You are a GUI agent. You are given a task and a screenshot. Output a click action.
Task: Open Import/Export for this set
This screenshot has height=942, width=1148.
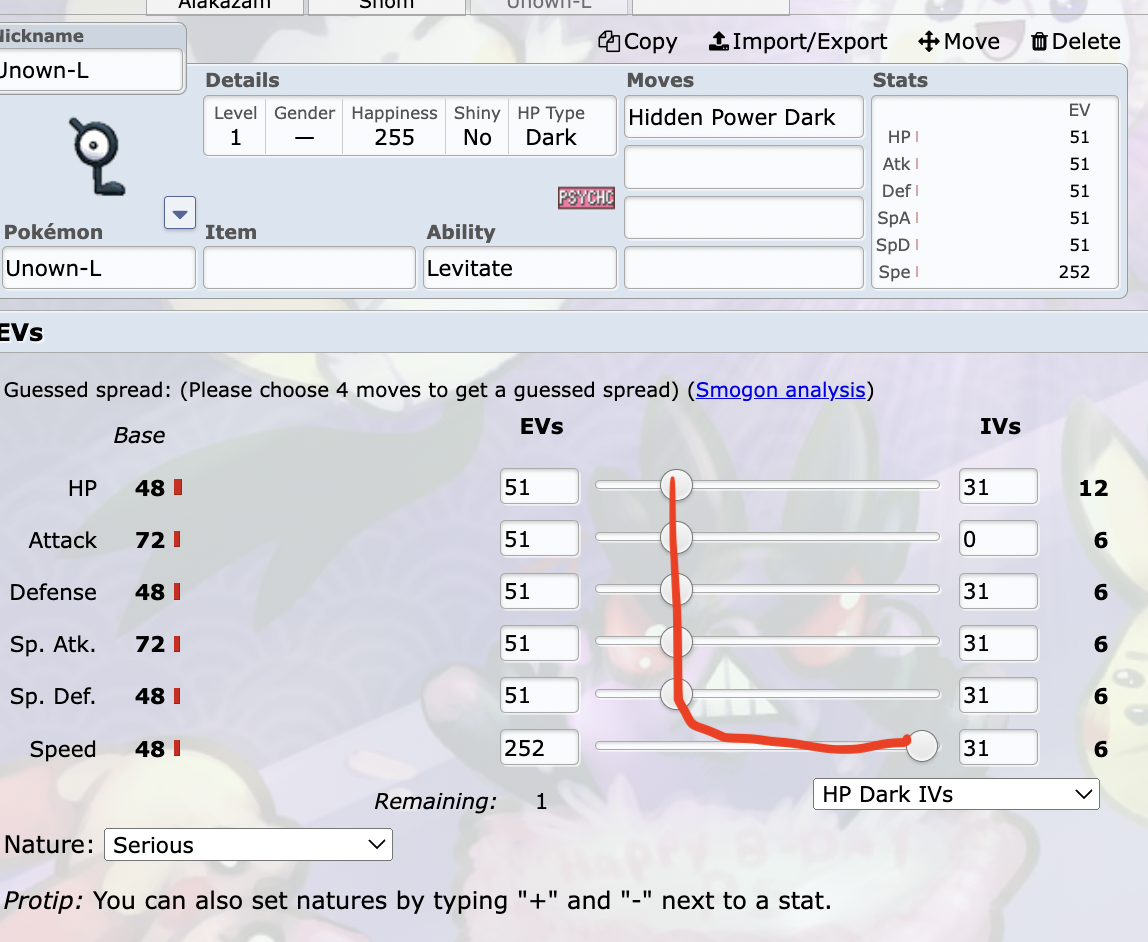pos(797,42)
